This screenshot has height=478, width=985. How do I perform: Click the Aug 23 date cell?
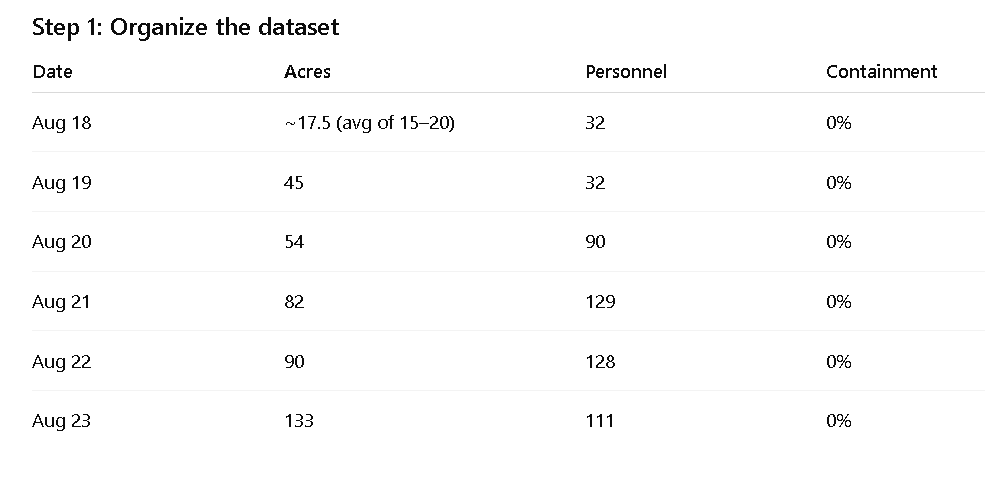pos(62,421)
